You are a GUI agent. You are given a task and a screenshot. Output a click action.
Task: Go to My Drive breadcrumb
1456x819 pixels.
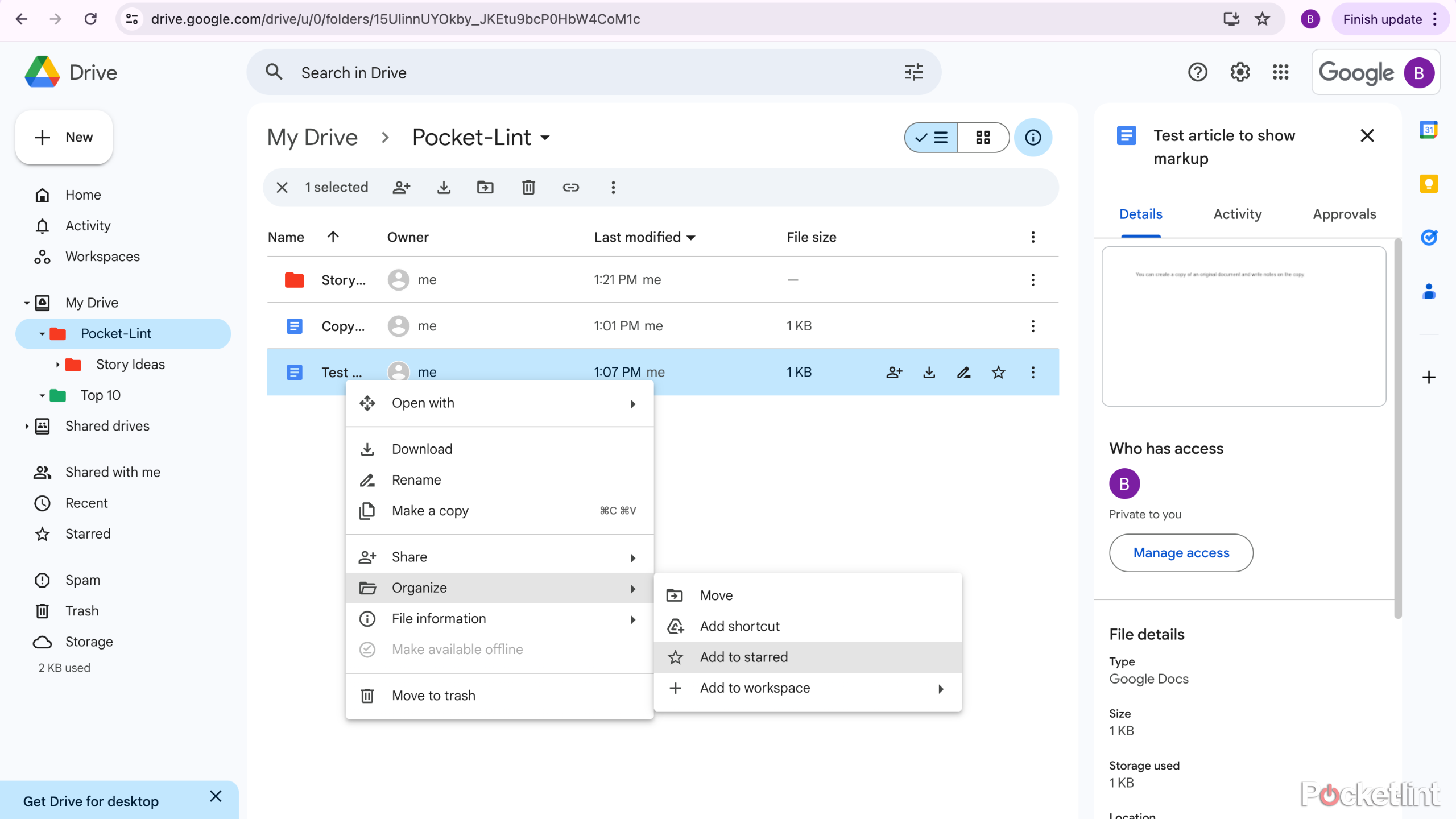pos(312,137)
